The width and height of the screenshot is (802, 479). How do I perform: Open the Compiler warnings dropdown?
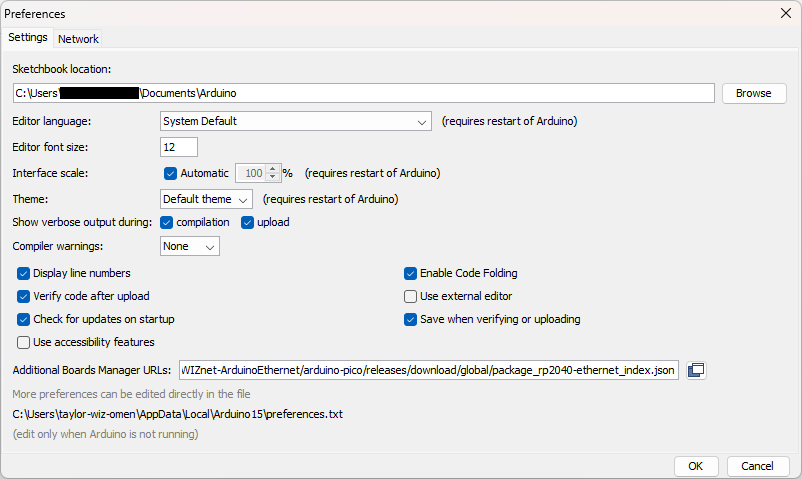190,246
